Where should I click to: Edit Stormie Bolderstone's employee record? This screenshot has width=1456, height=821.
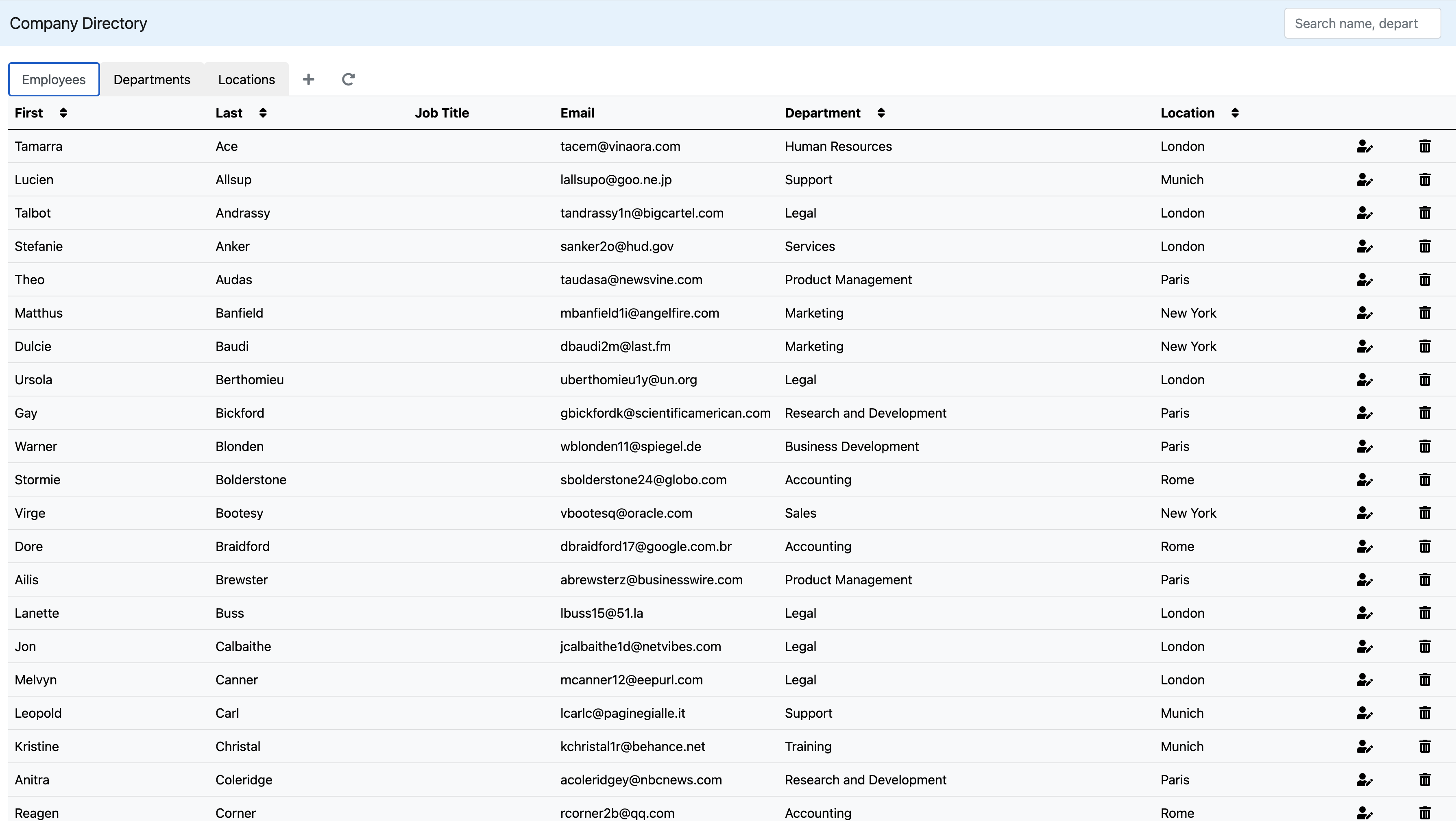1364,480
